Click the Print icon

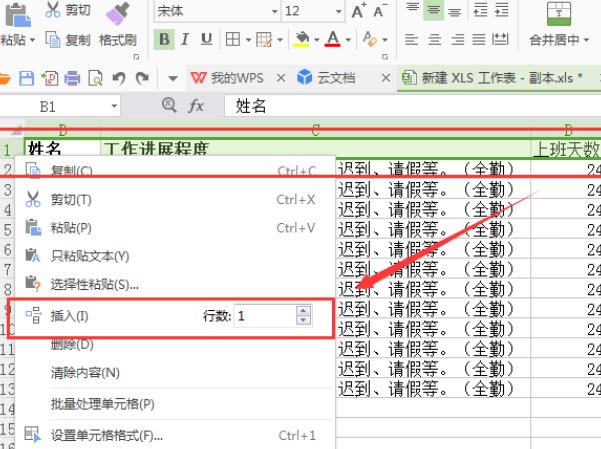click(x=72, y=78)
